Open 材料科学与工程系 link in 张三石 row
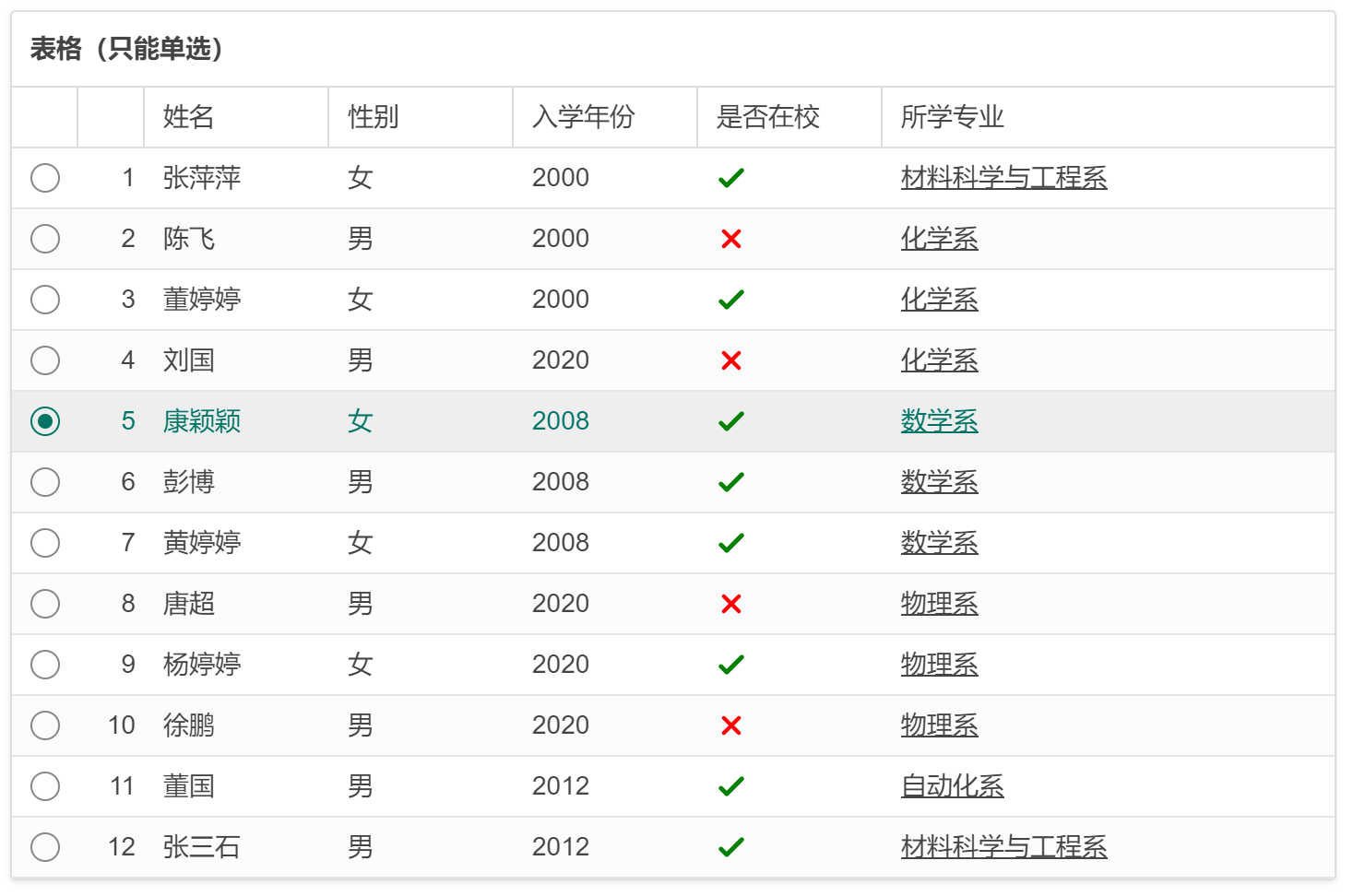 tap(1003, 847)
